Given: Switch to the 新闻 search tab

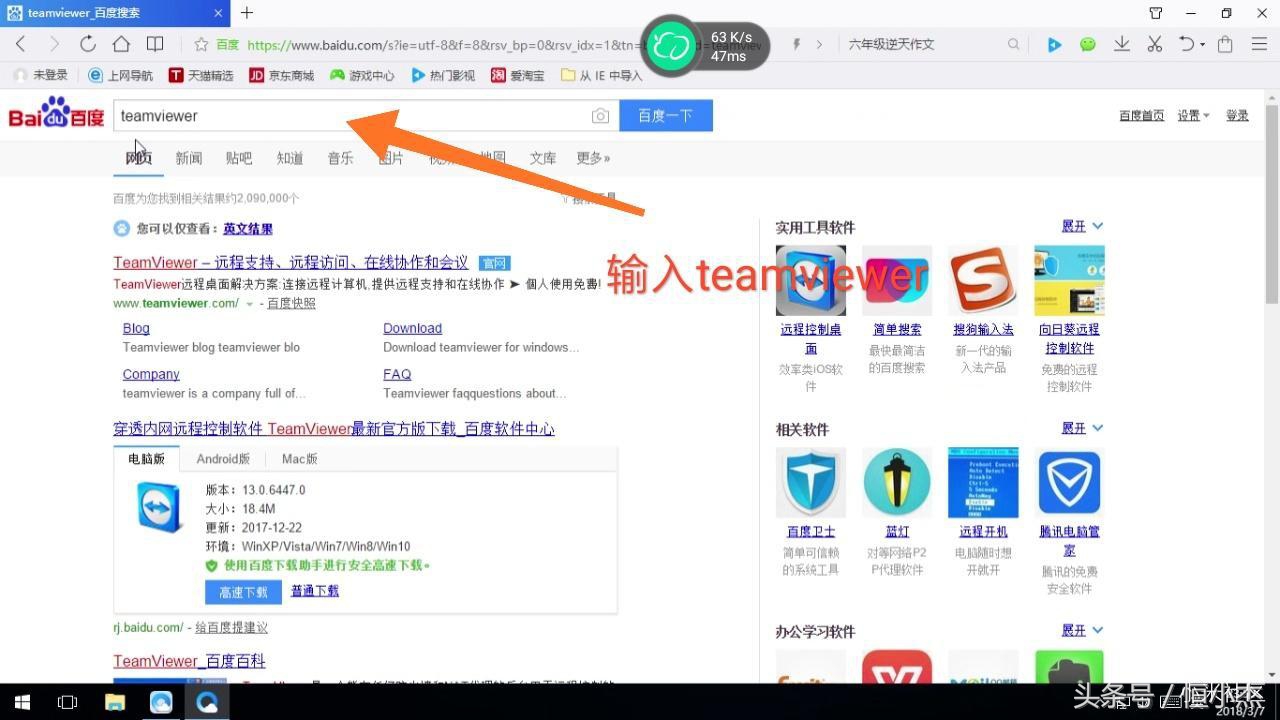Looking at the screenshot, I should (189, 158).
